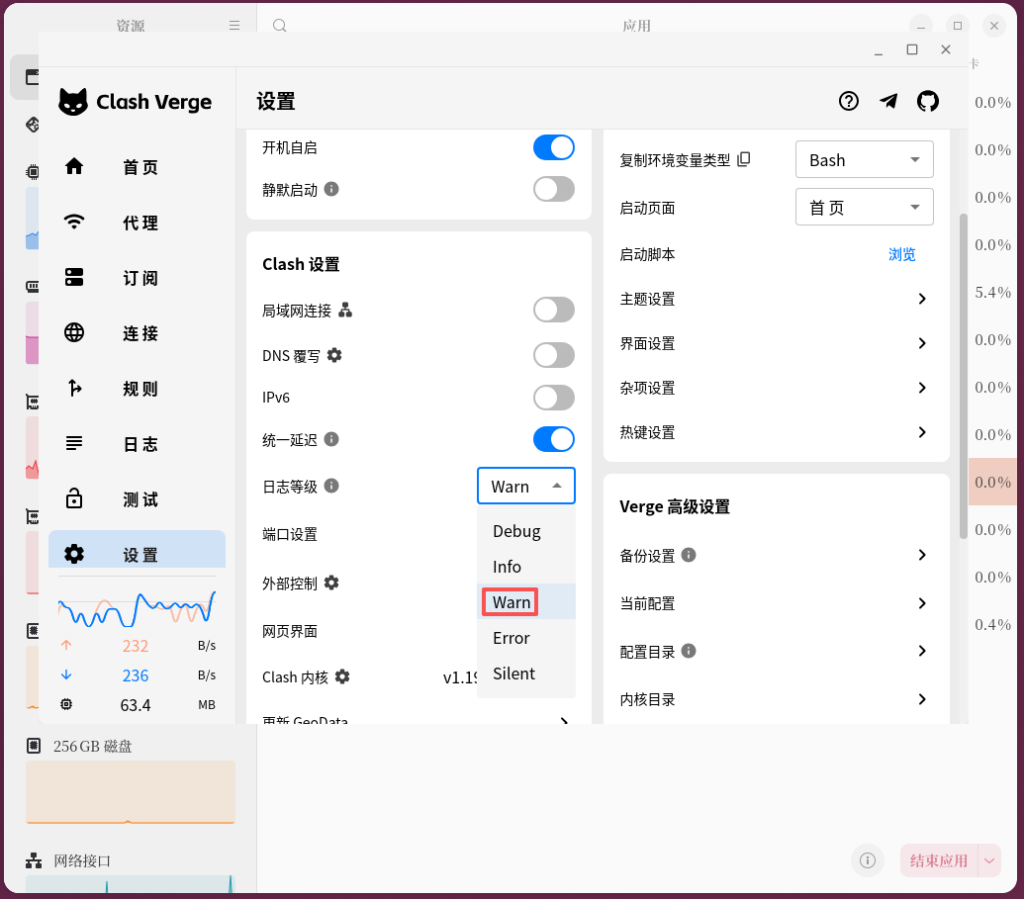Click 端口设置 row label

[290, 534]
